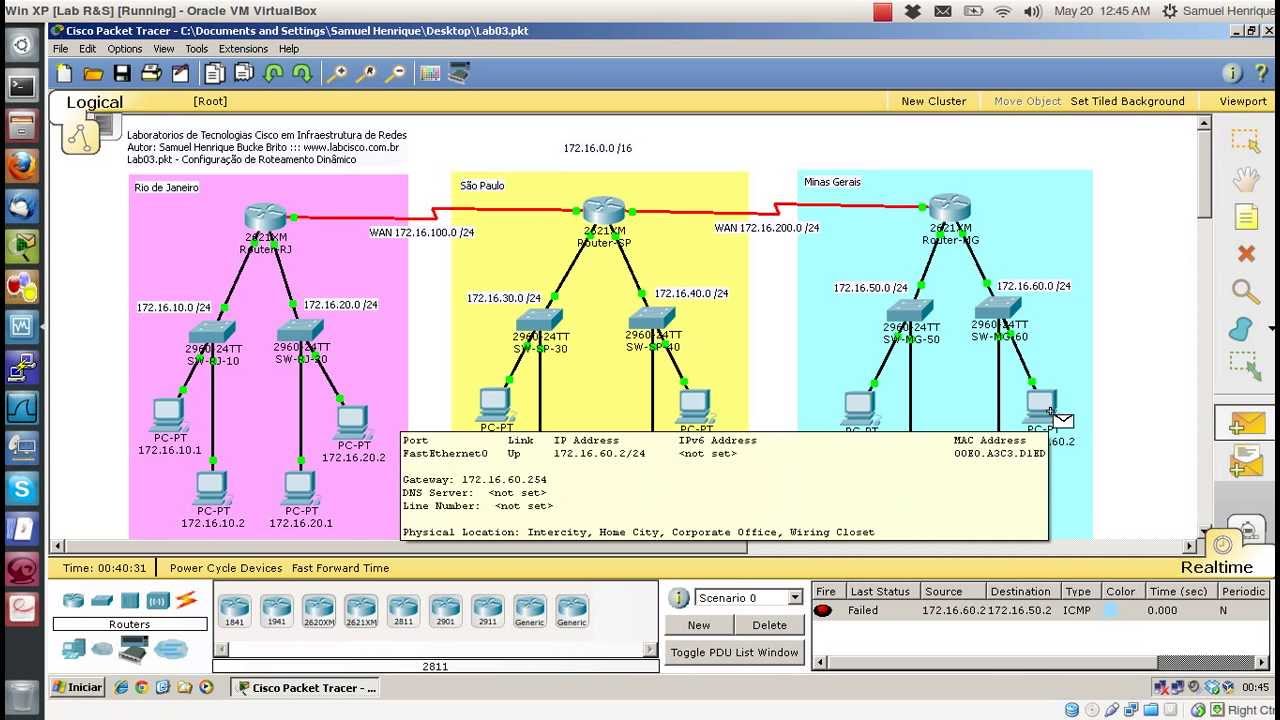Open the drawing palette icon

click(x=430, y=73)
